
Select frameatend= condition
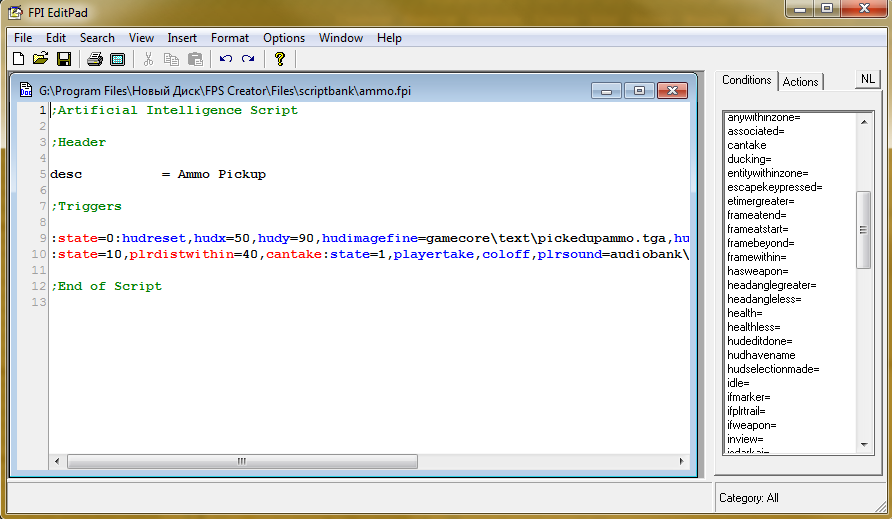click(757, 215)
